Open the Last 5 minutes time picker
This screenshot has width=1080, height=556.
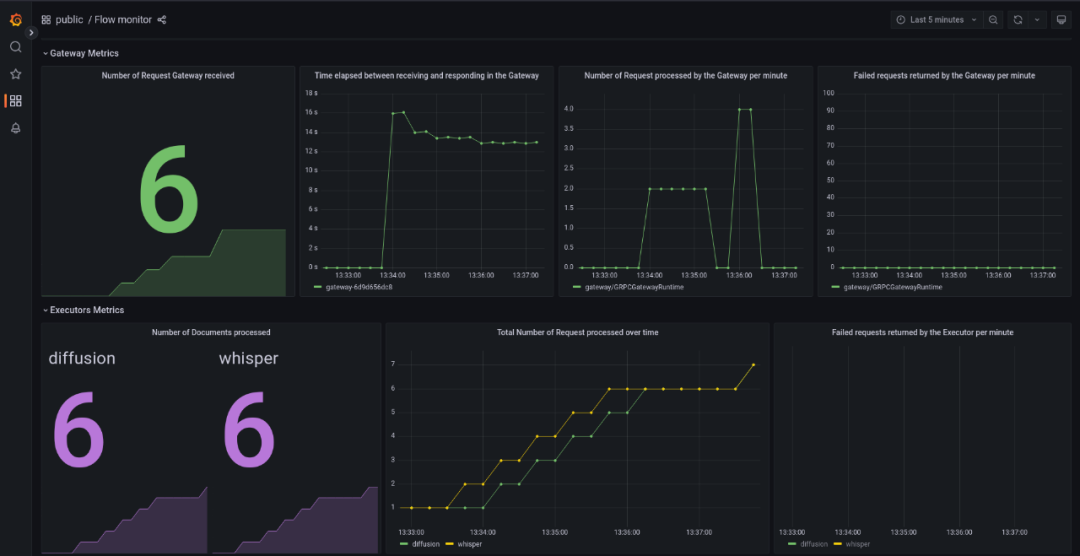pos(936,20)
